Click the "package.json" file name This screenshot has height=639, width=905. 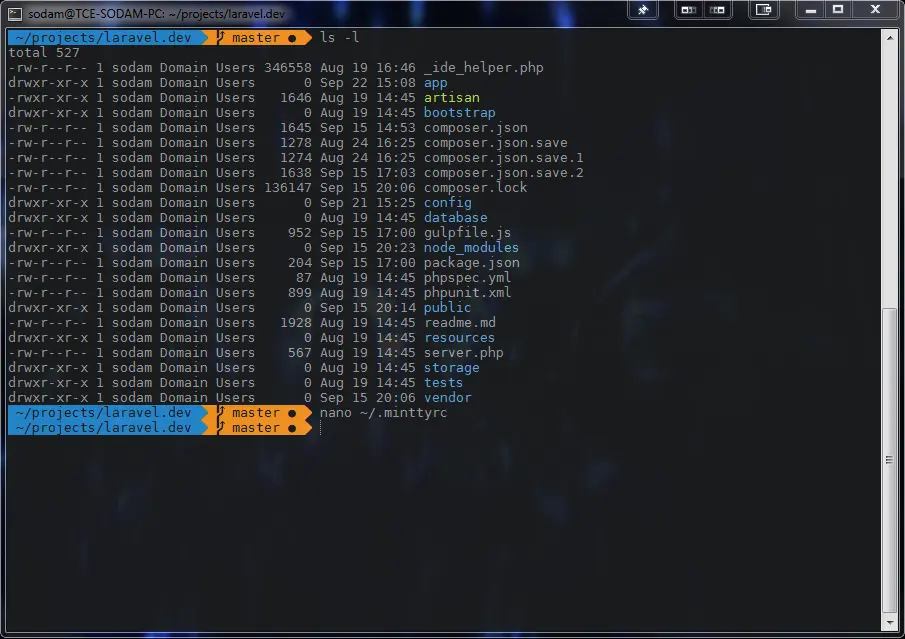[x=472, y=263]
